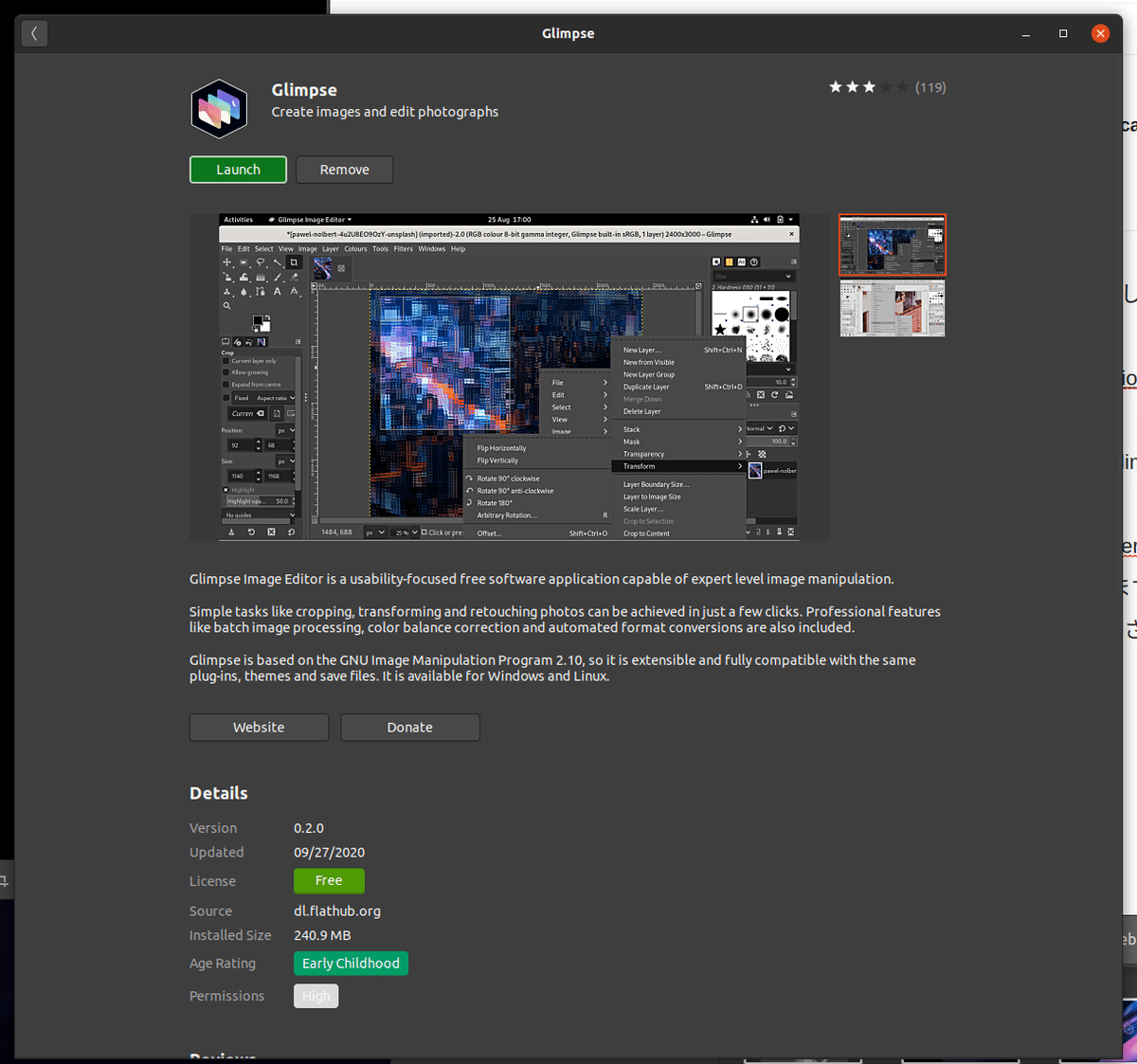Select the Move tool in the toolbox
The image size is (1137, 1064).
(x=226, y=261)
